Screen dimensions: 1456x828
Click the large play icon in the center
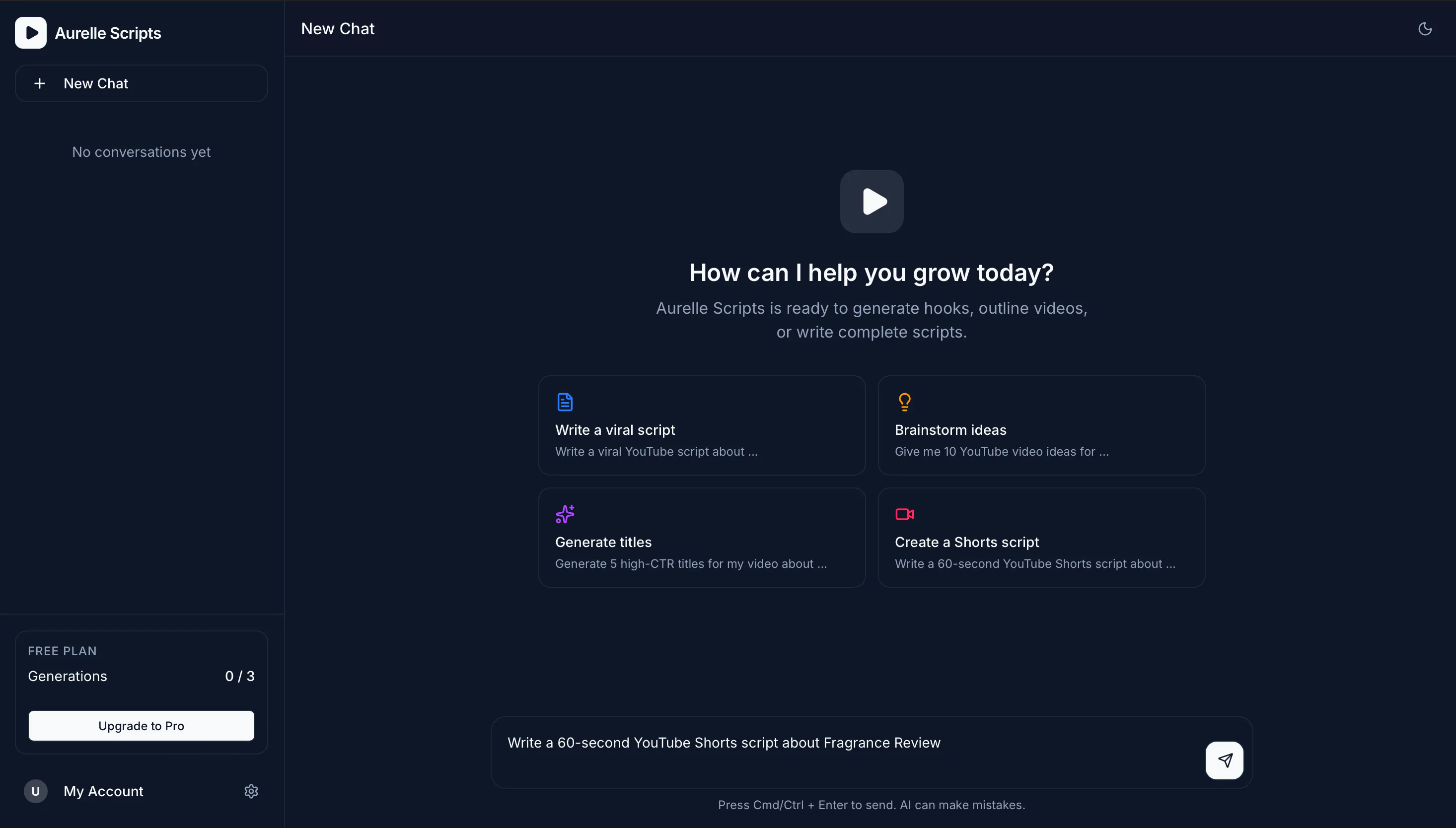(872, 202)
